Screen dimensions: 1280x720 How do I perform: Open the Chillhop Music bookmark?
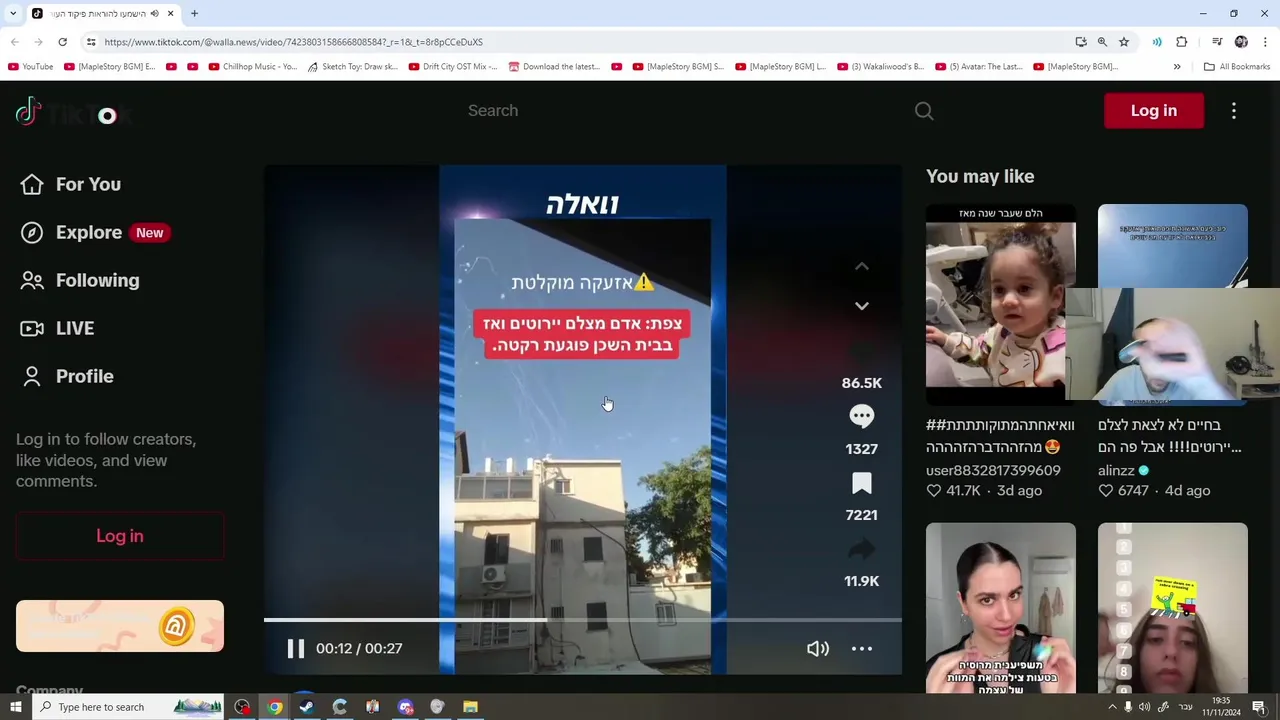253,67
